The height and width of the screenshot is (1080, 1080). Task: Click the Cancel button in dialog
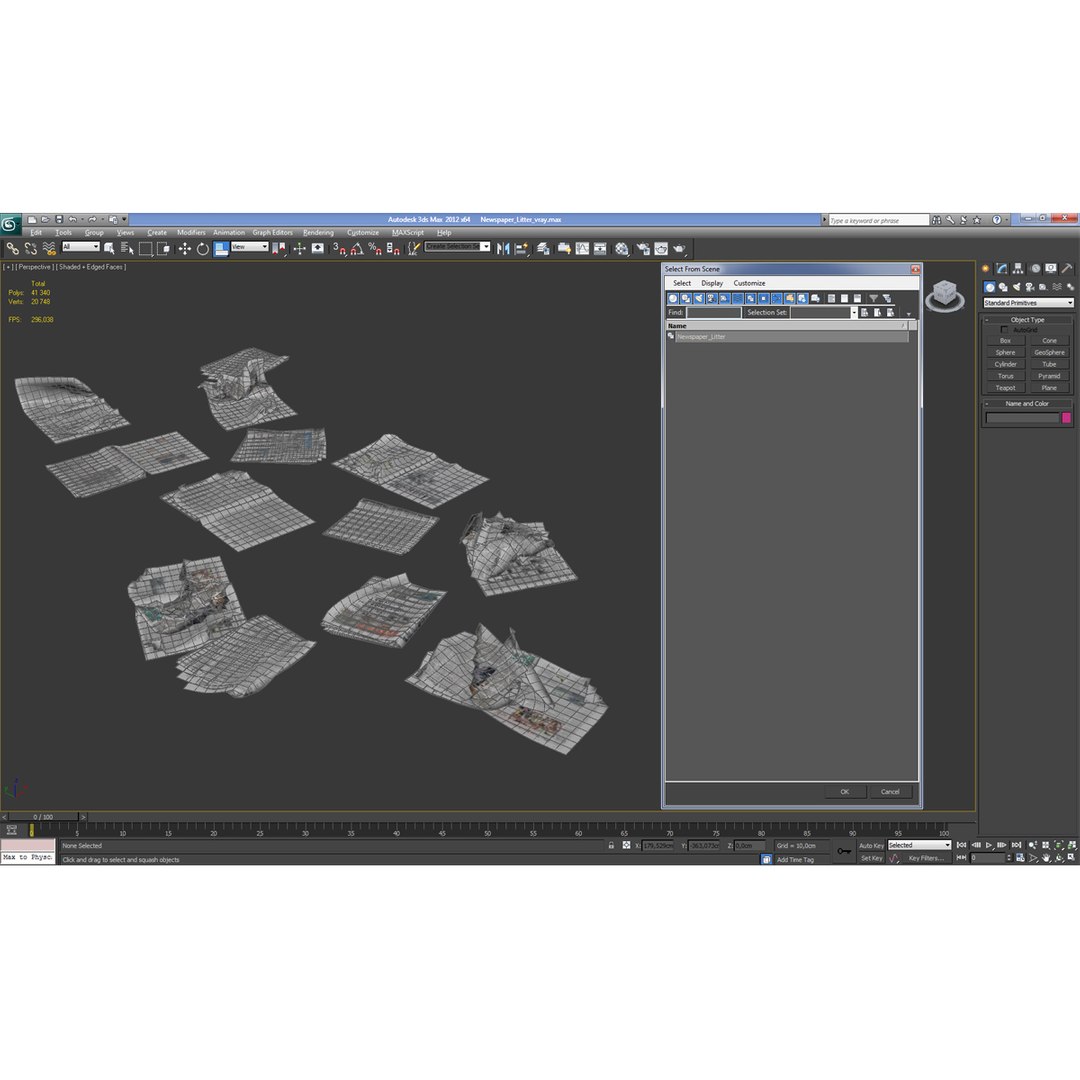coord(890,792)
